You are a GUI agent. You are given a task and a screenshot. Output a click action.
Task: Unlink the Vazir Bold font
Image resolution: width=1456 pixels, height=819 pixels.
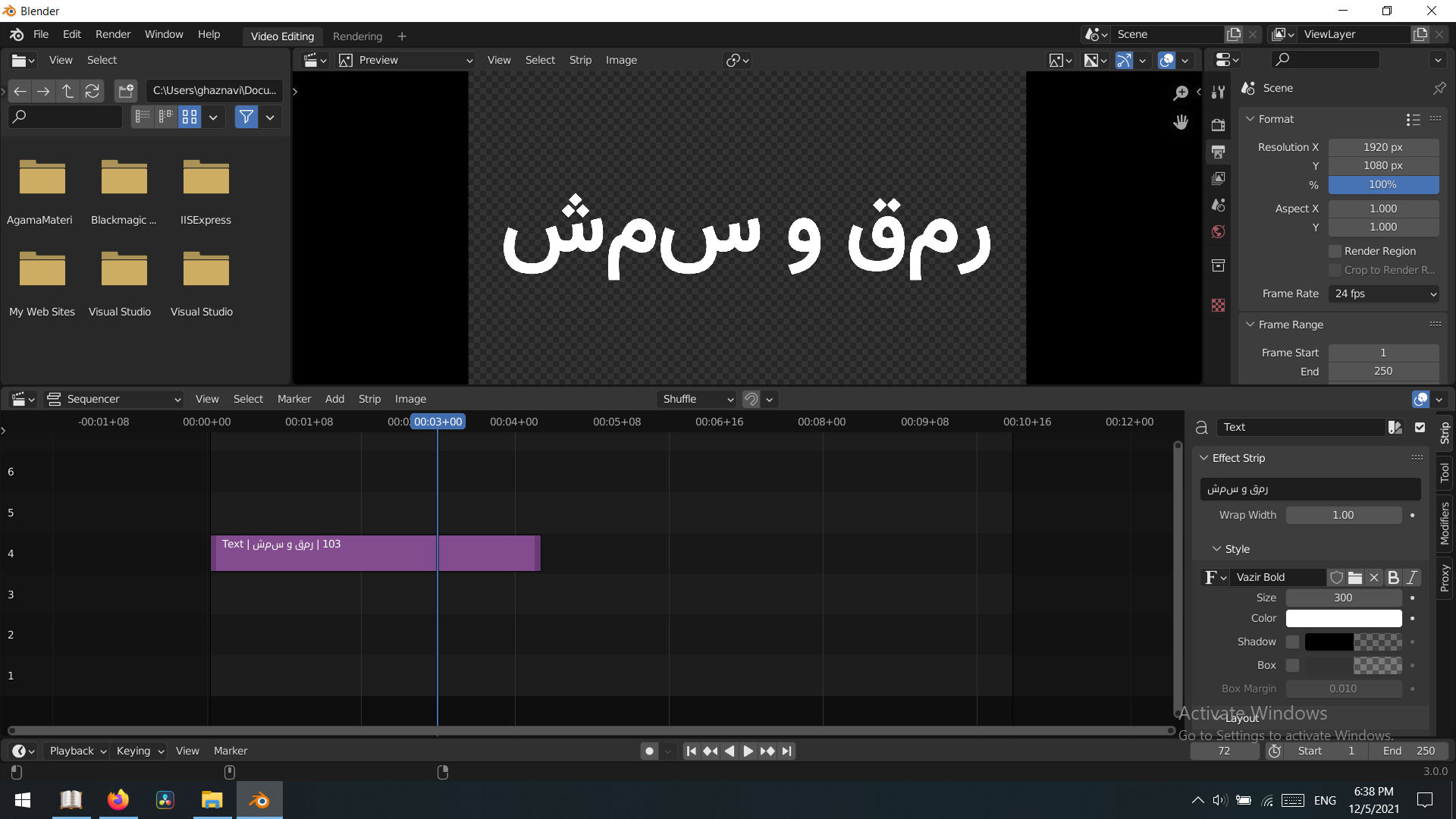pos(1374,578)
